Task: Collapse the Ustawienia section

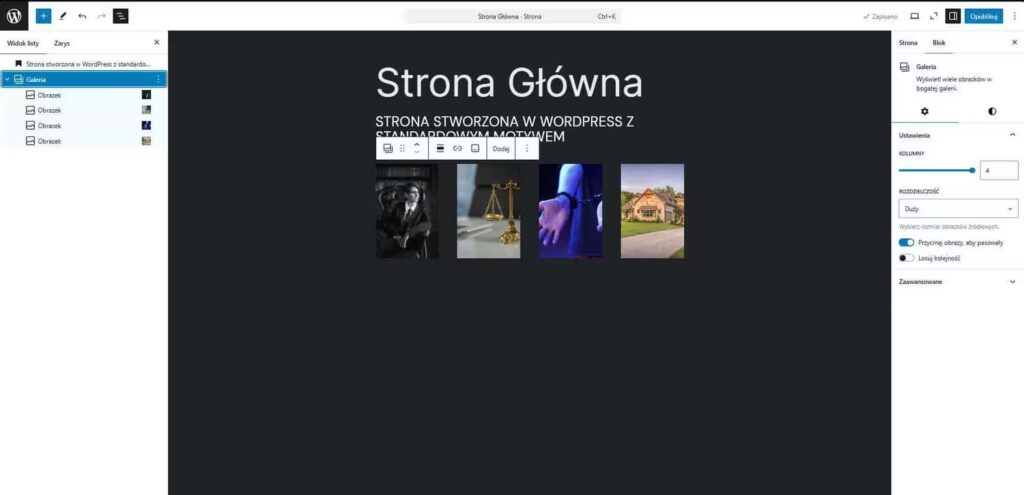Action: click(x=1013, y=135)
